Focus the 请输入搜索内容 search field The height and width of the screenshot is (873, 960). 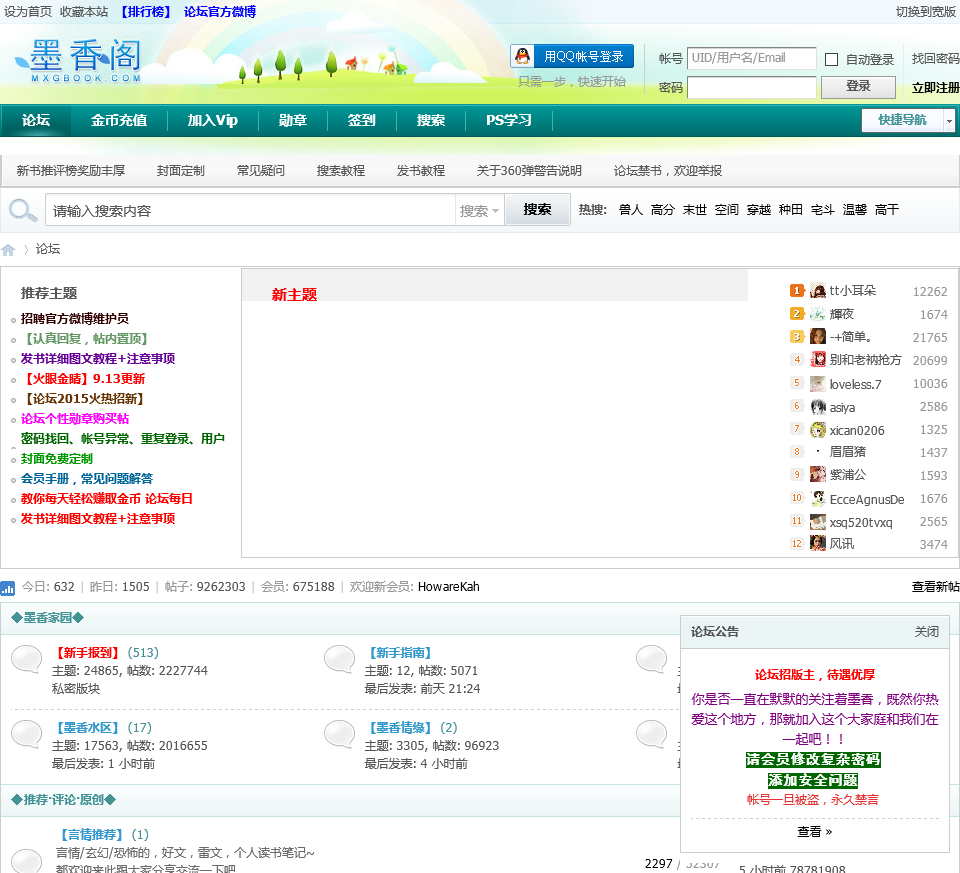coord(250,211)
